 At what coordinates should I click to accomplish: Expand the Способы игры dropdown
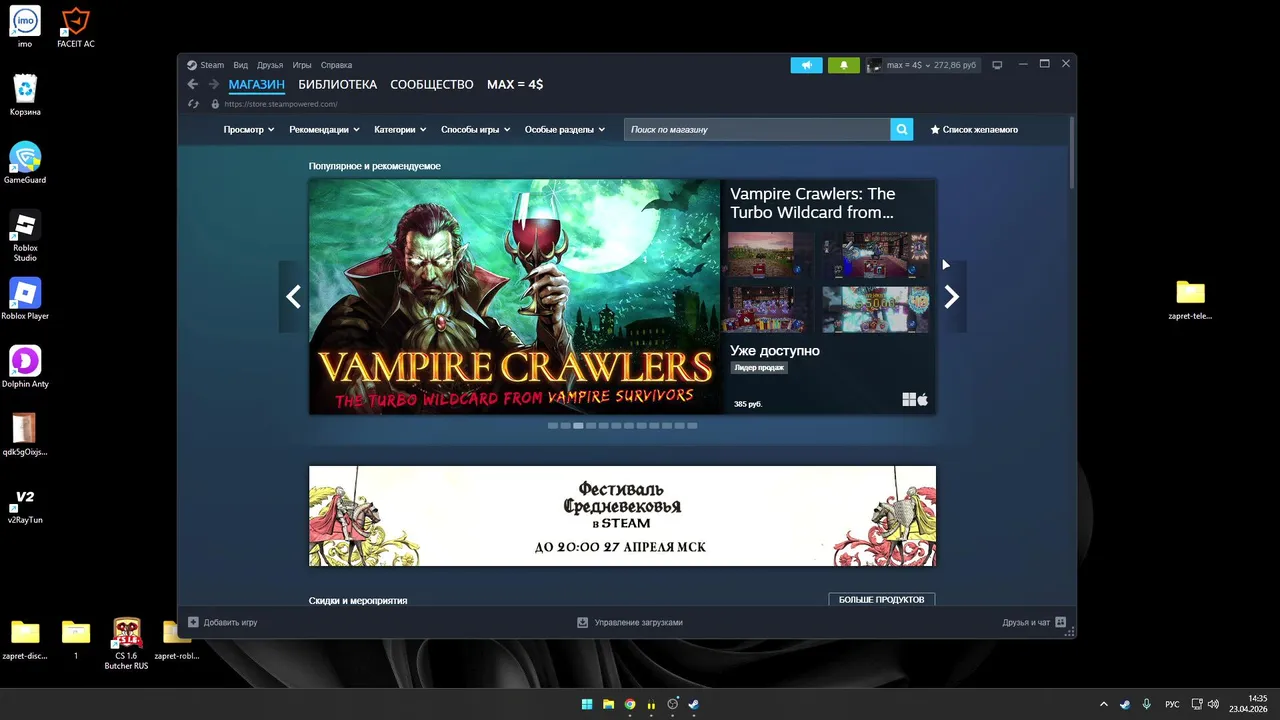(x=476, y=129)
